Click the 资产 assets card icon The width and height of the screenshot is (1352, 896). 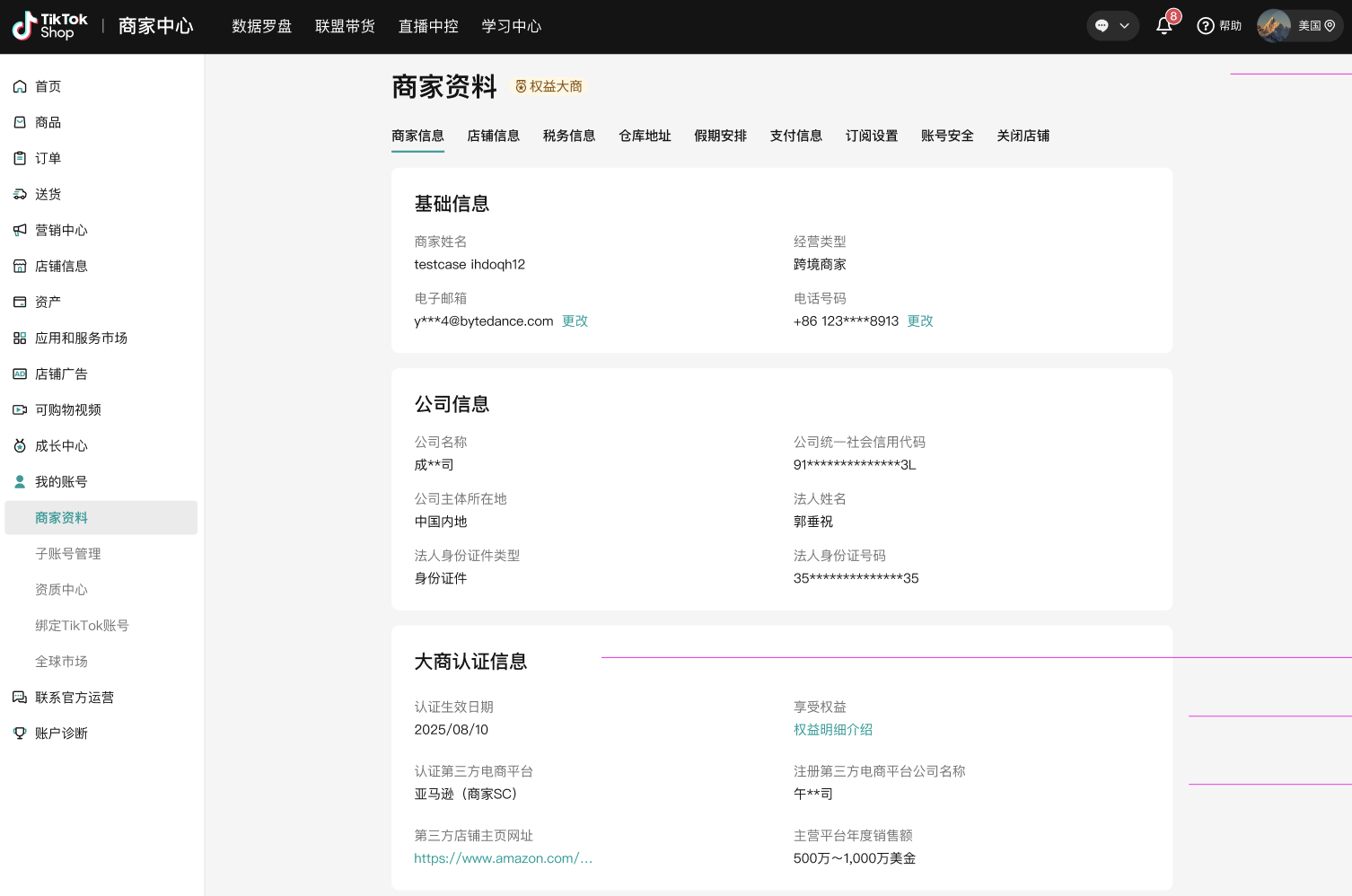click(20, 302)
